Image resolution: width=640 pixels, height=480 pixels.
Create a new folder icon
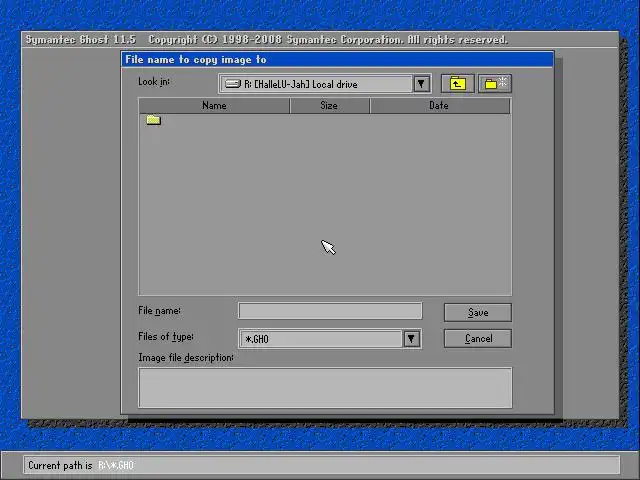tap(495, 84)
